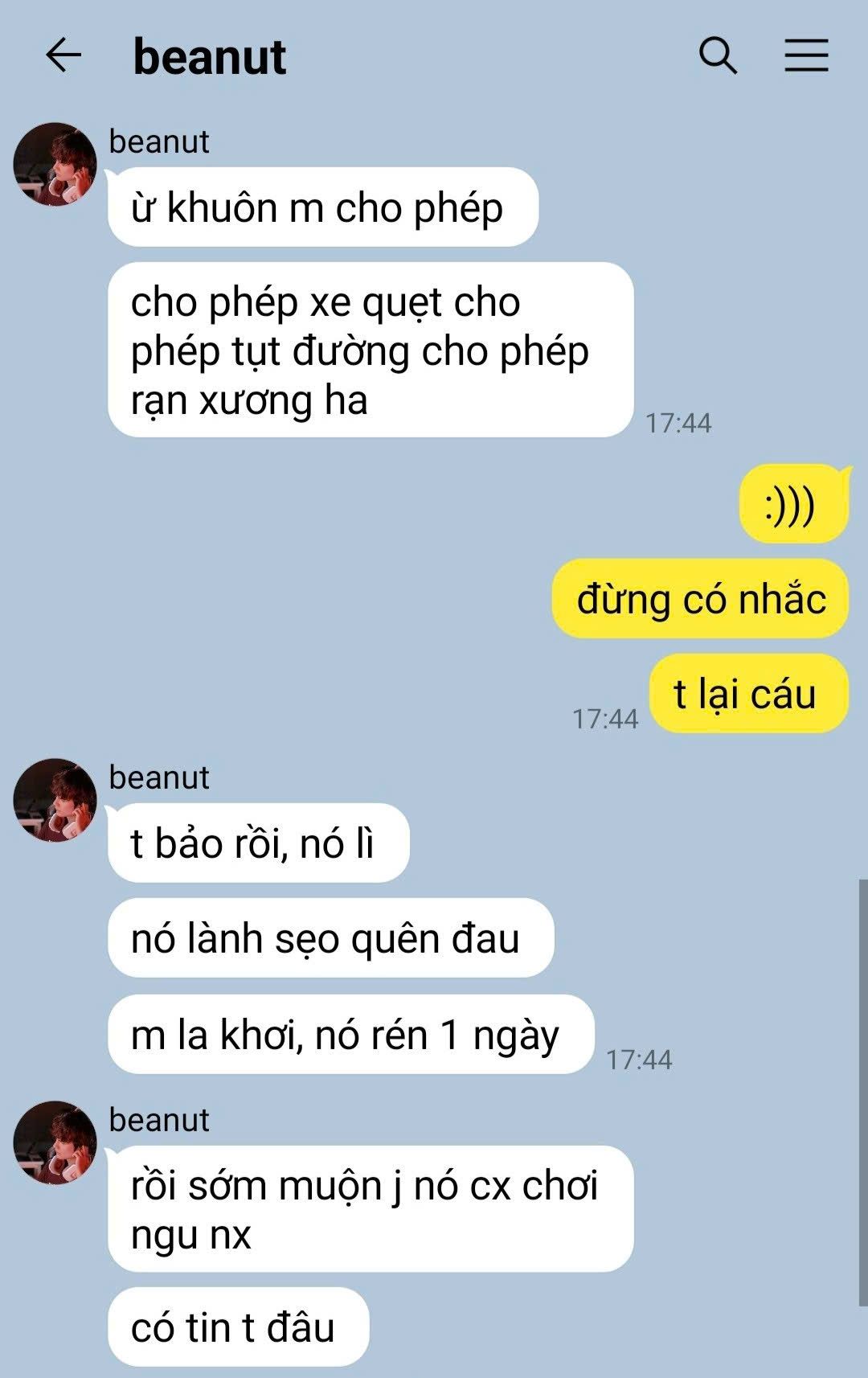Image resolution: width=868 pixels, height=1378 pixels.
Task: Tap the back arrow icon
Action: (x=63, y=55)
